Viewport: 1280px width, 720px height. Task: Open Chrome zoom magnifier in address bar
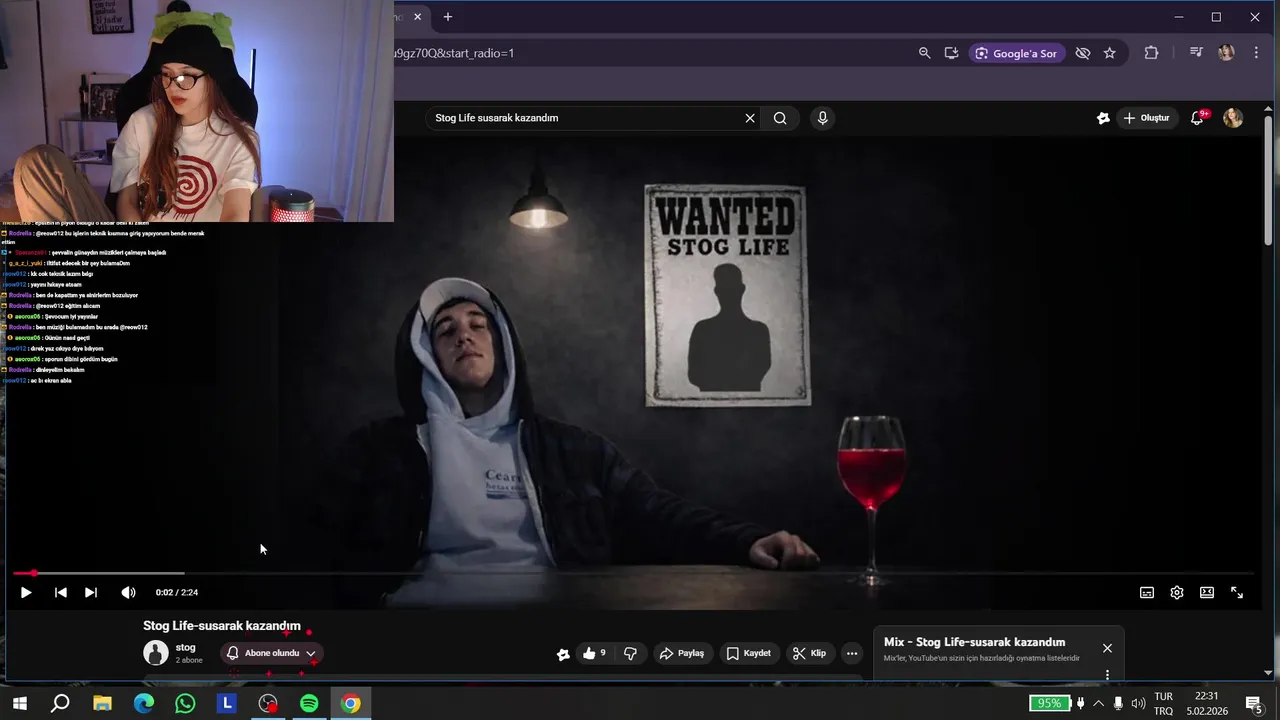[924, 53]
